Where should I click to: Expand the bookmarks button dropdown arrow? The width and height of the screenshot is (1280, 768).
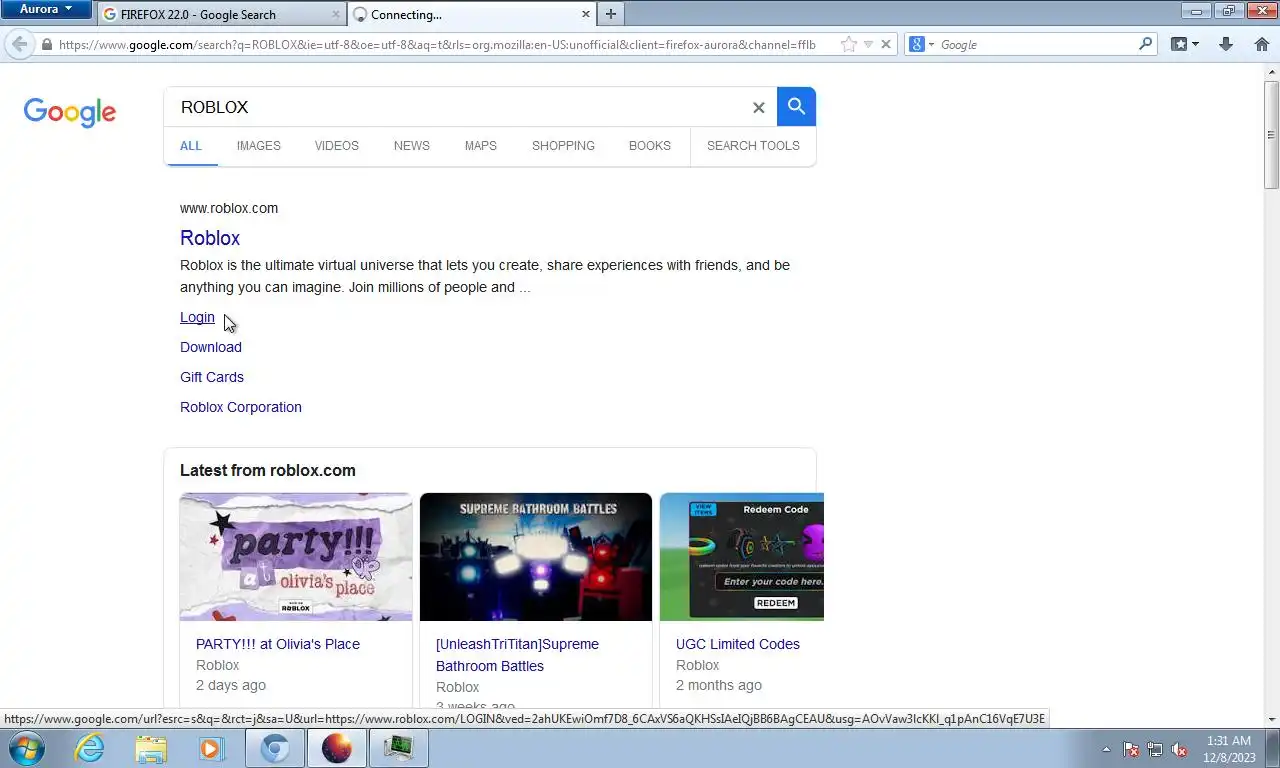[1195, 45]
